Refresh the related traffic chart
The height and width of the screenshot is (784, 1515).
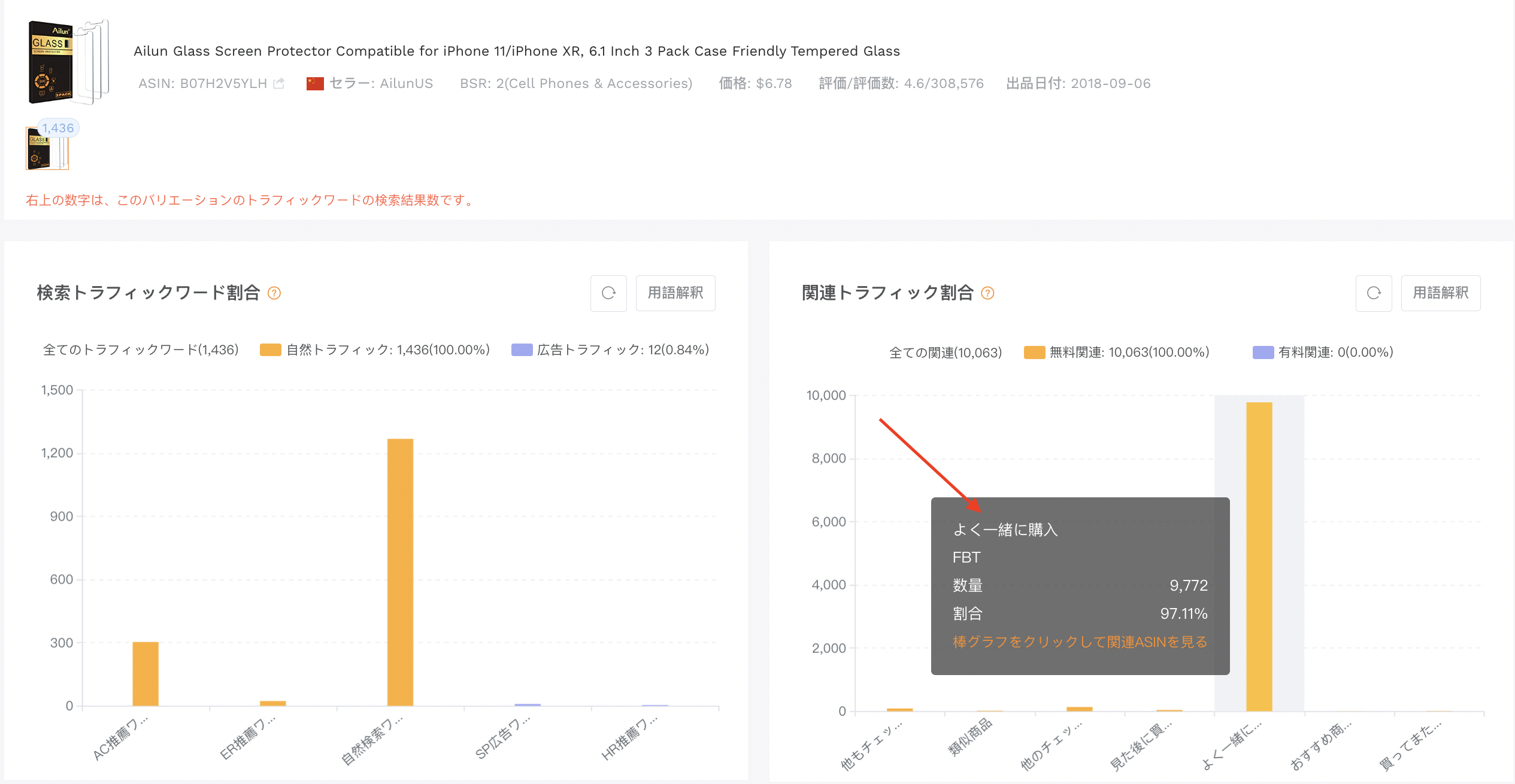pos(1374,293)
